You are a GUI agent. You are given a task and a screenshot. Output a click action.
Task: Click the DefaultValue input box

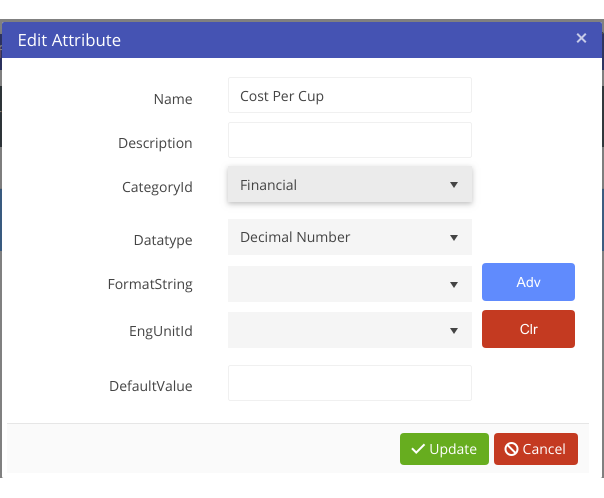[x=349, y=383]
